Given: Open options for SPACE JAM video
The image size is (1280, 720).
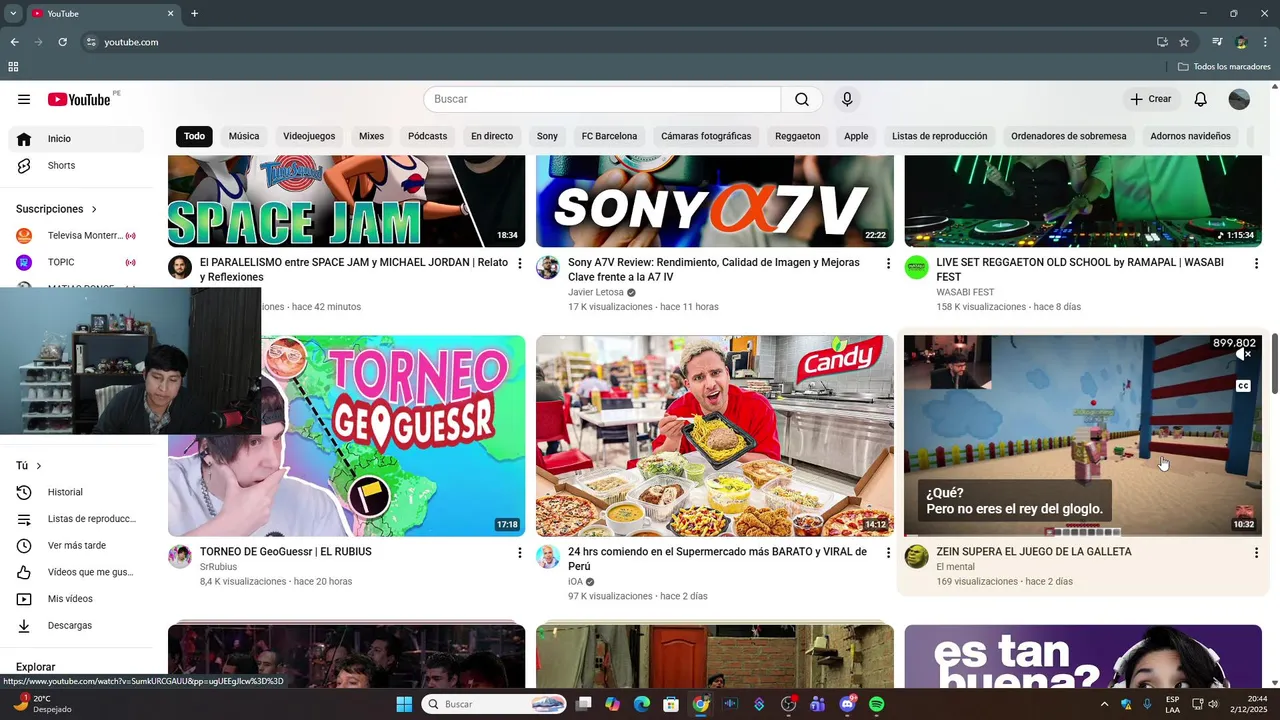Looking at the screenshot, I should [x=519, y=263].
